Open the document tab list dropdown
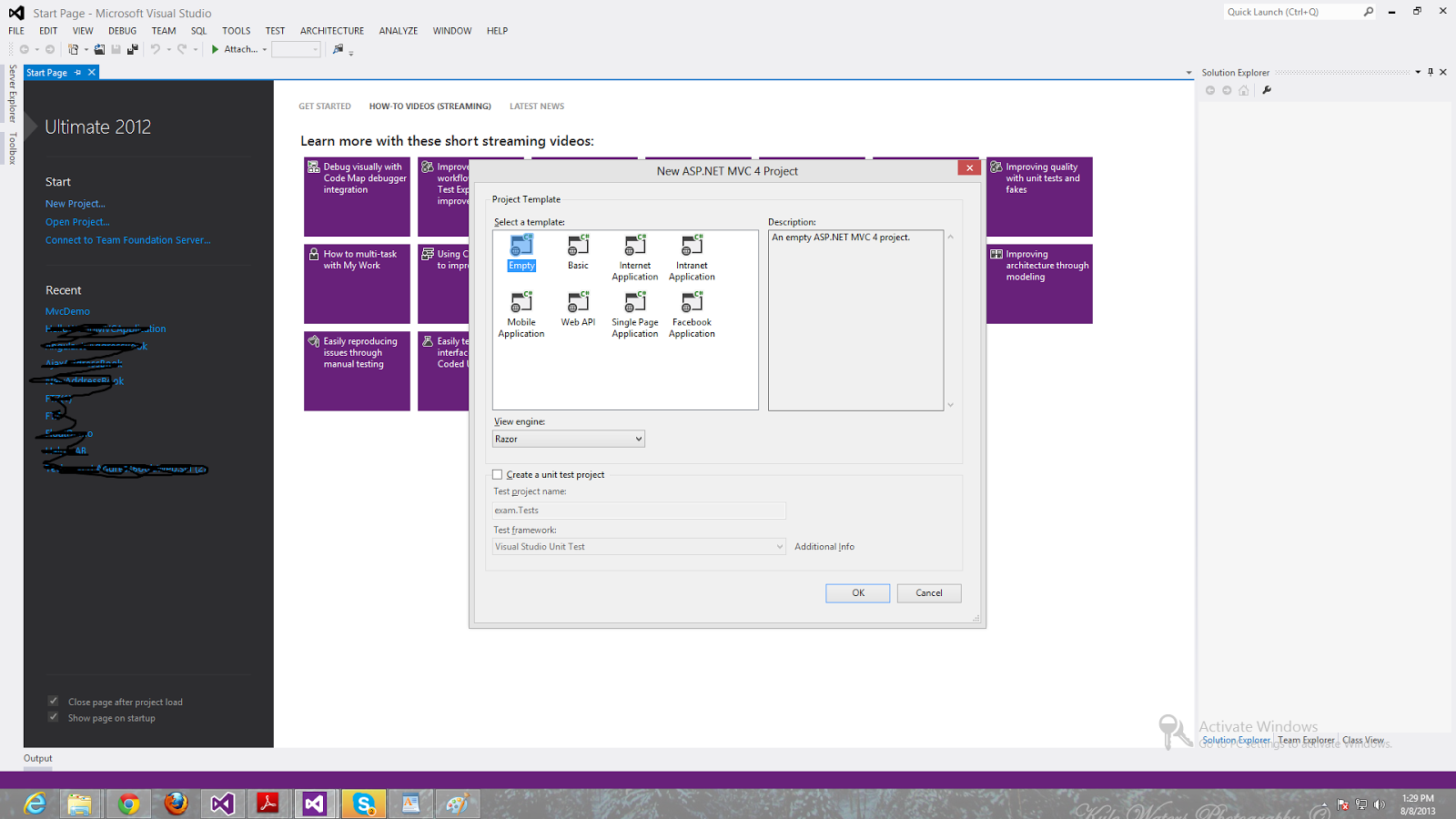The image size is (1456, 819). point(1188,73)
